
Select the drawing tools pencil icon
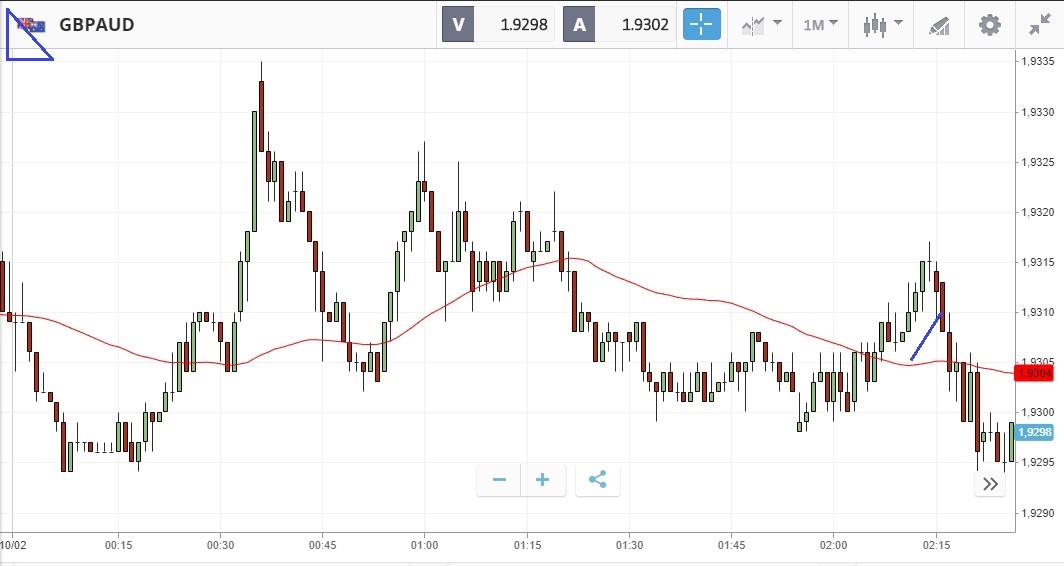coord(938,24)
